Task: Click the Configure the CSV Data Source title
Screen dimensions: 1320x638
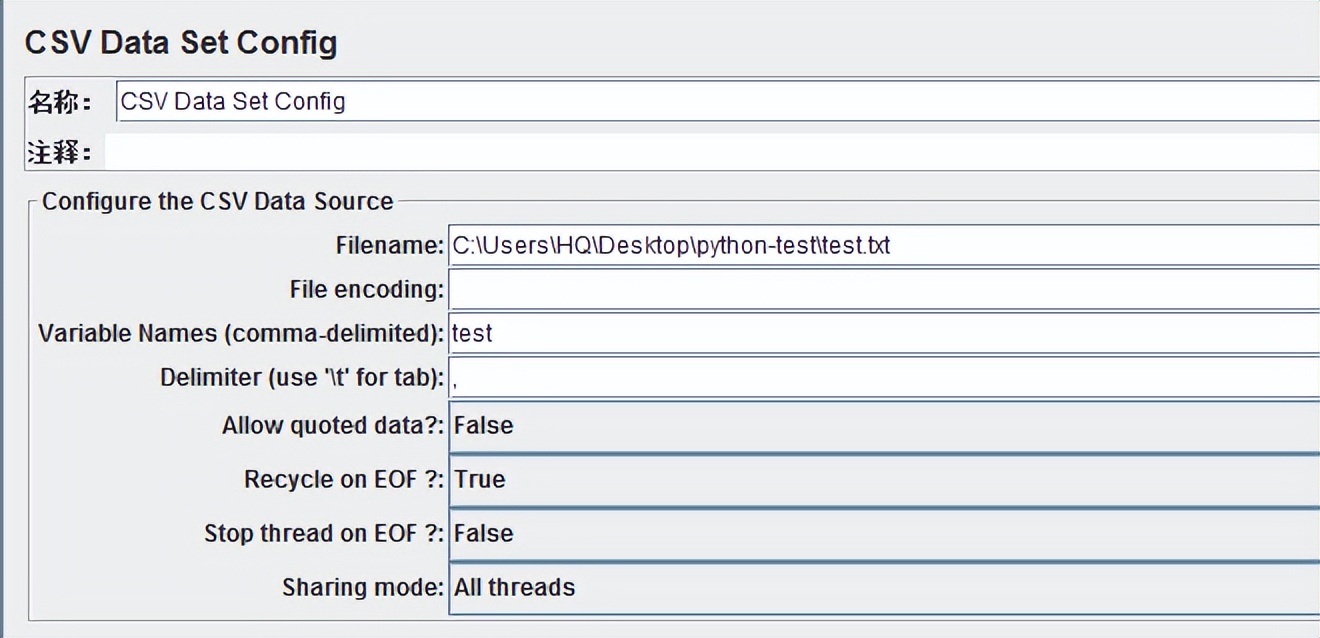Action: pyautogui.click(x=217, y=202)
